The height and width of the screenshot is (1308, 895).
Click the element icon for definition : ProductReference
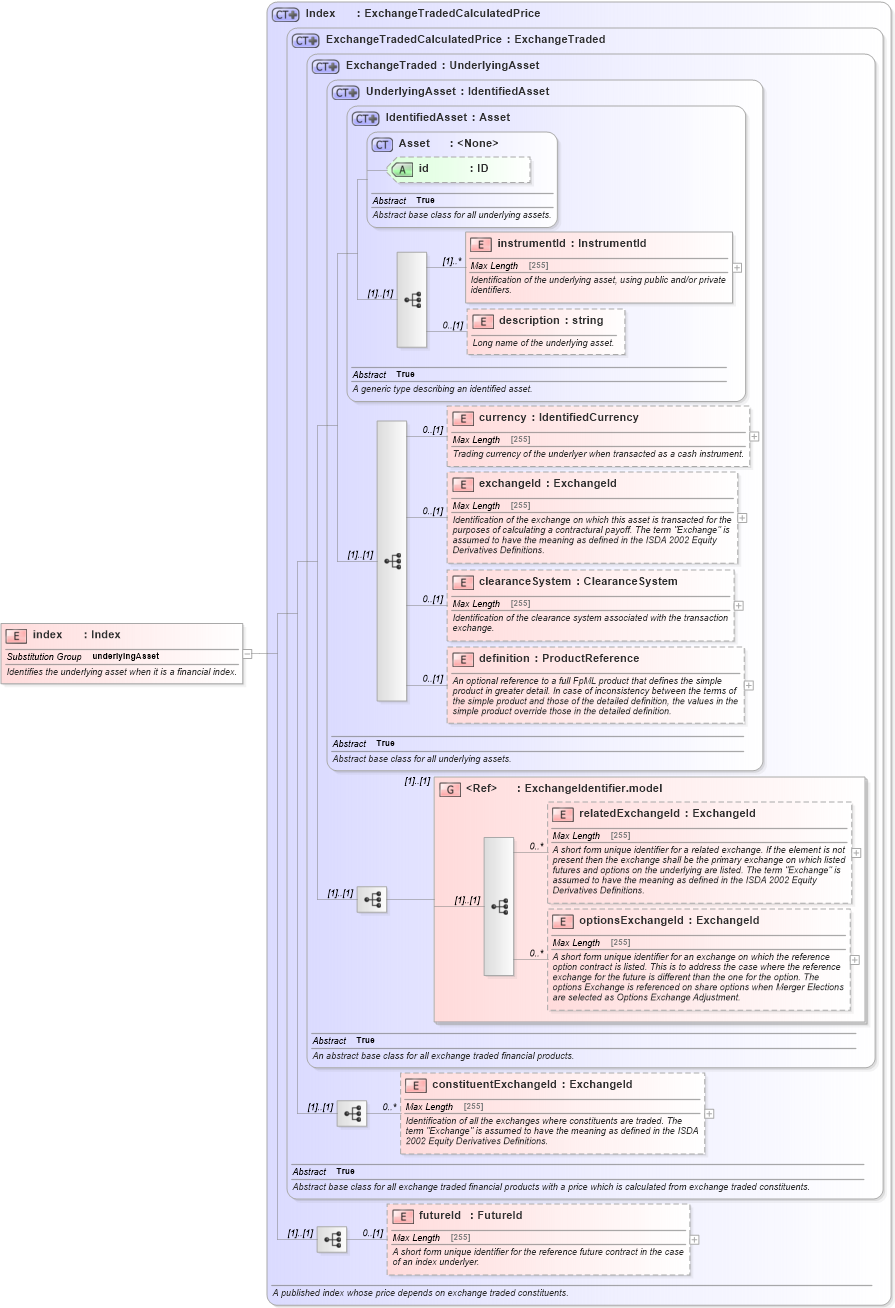pyautogui.click(x=463, y=659)
